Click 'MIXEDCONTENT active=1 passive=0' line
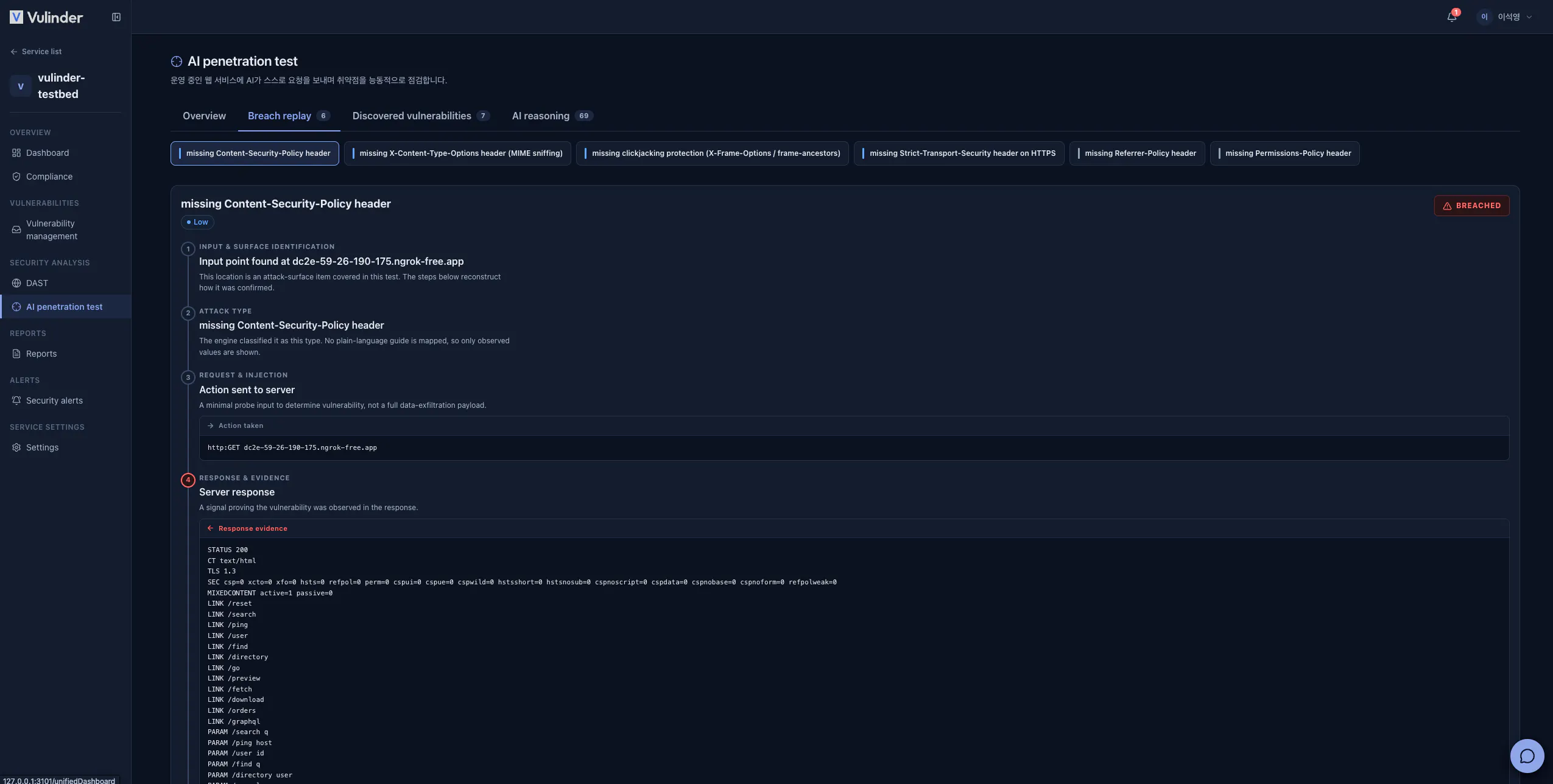 [270, 593]
